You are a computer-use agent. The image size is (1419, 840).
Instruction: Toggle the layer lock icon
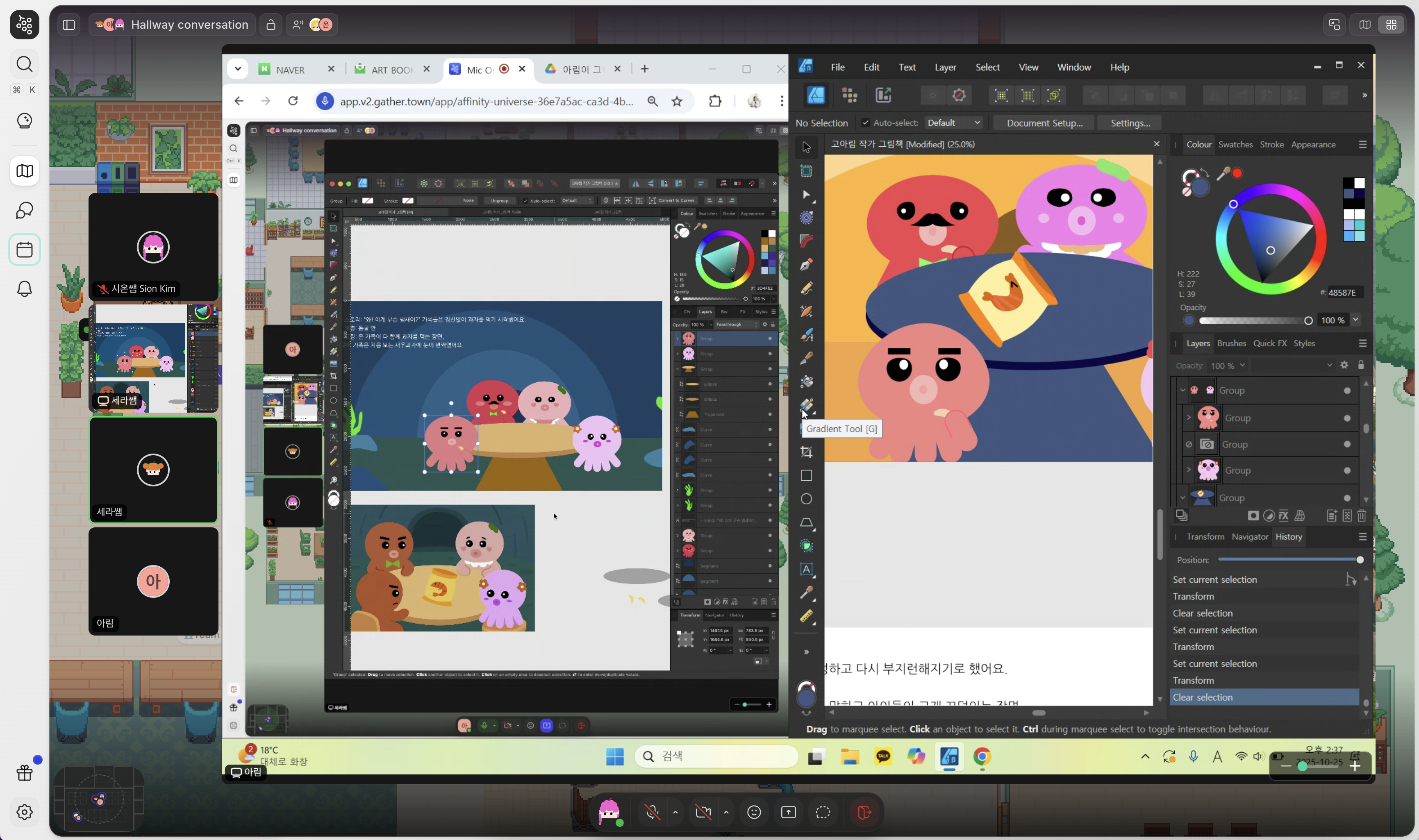1361,365
